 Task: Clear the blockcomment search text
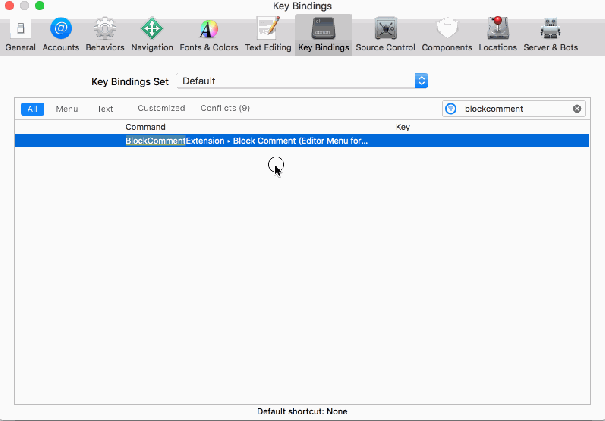click(x=577, y=108)
